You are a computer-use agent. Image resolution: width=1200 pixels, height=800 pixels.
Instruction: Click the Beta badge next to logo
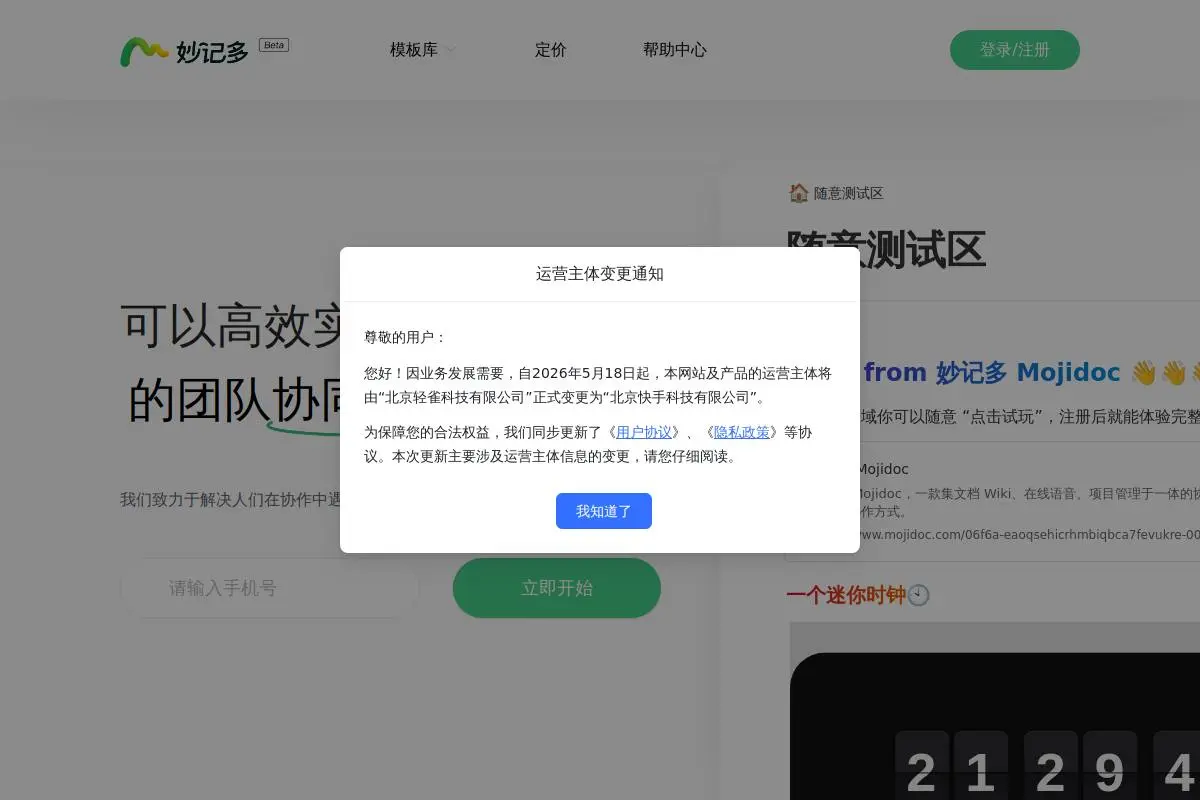274,45
